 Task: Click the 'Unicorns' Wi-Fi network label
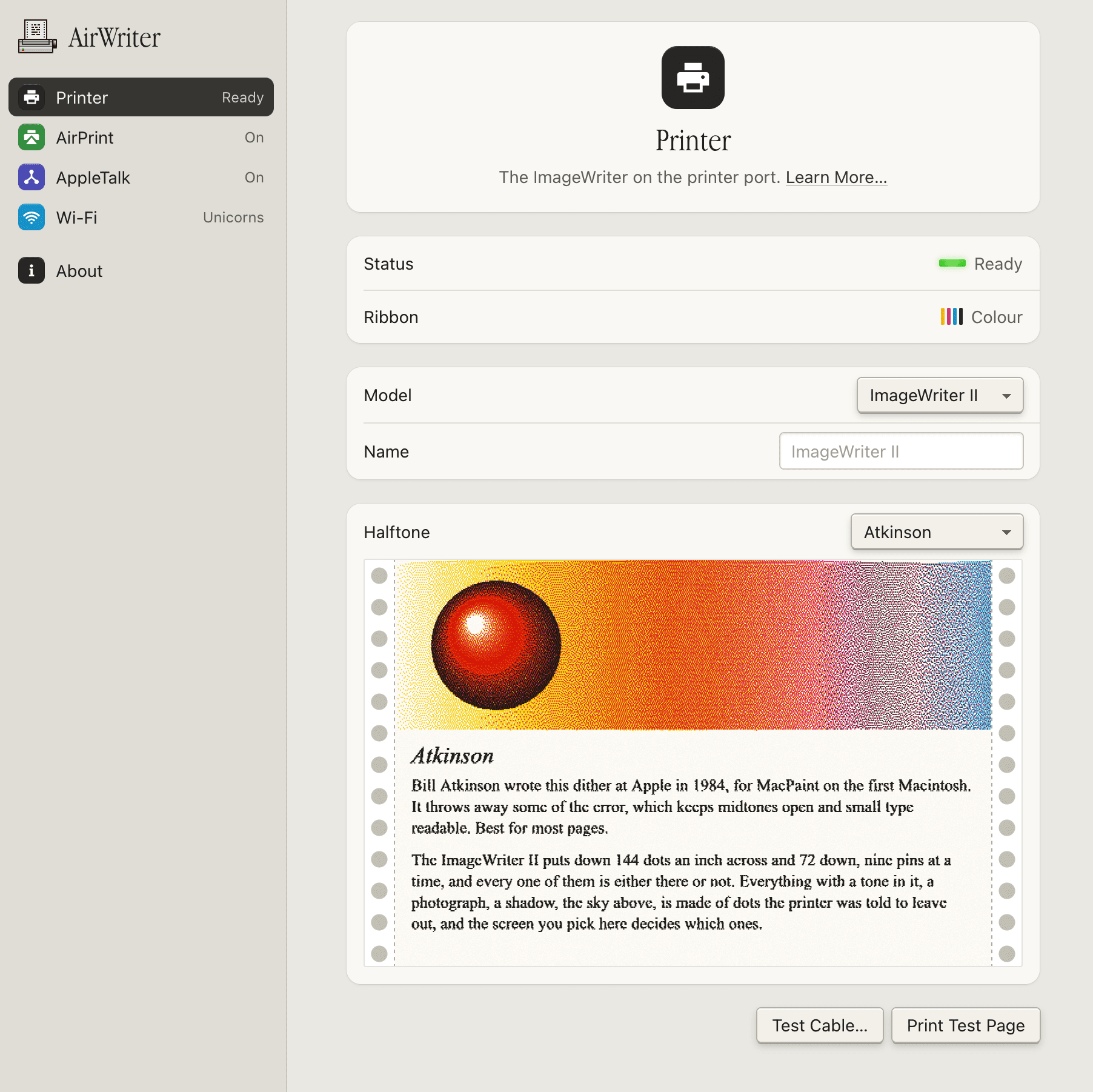pos(233,217)
